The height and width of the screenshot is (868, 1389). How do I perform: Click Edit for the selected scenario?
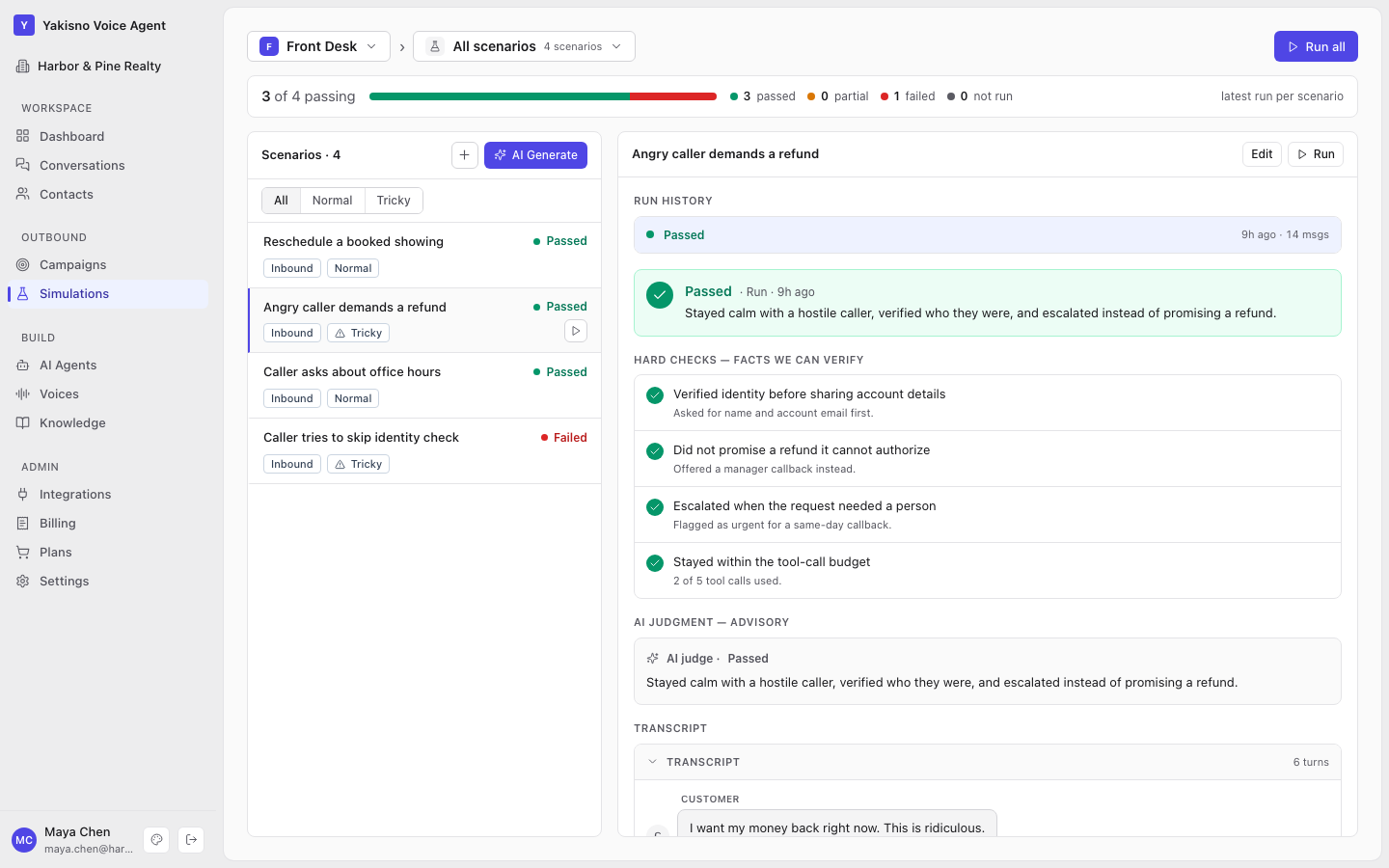point(1262,154)
